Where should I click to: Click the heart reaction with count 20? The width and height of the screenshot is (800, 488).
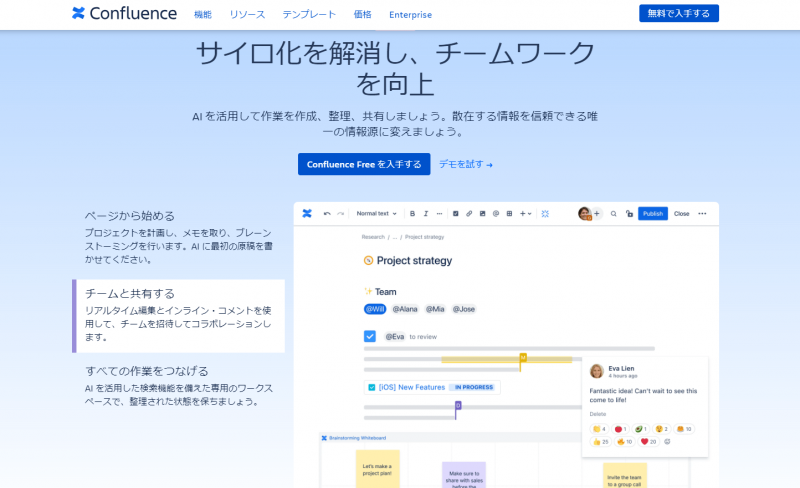point(647,441)
